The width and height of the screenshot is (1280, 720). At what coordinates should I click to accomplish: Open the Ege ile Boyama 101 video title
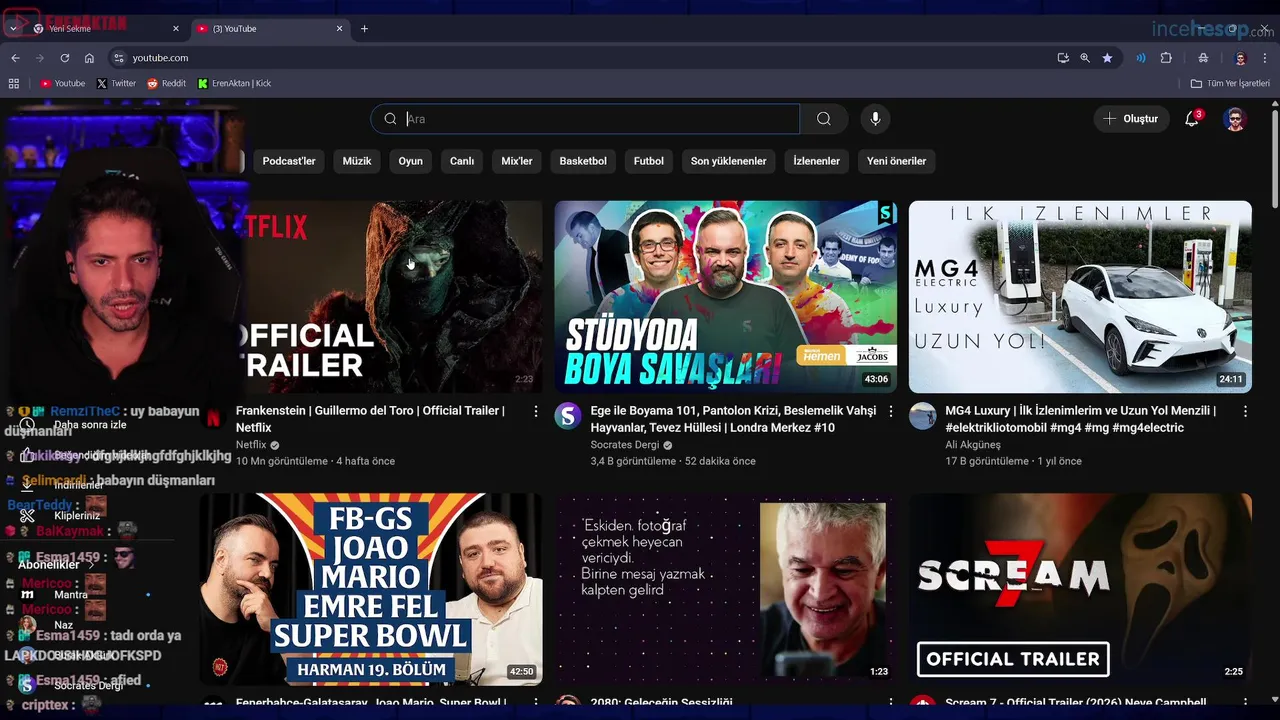tap(733, 419)
